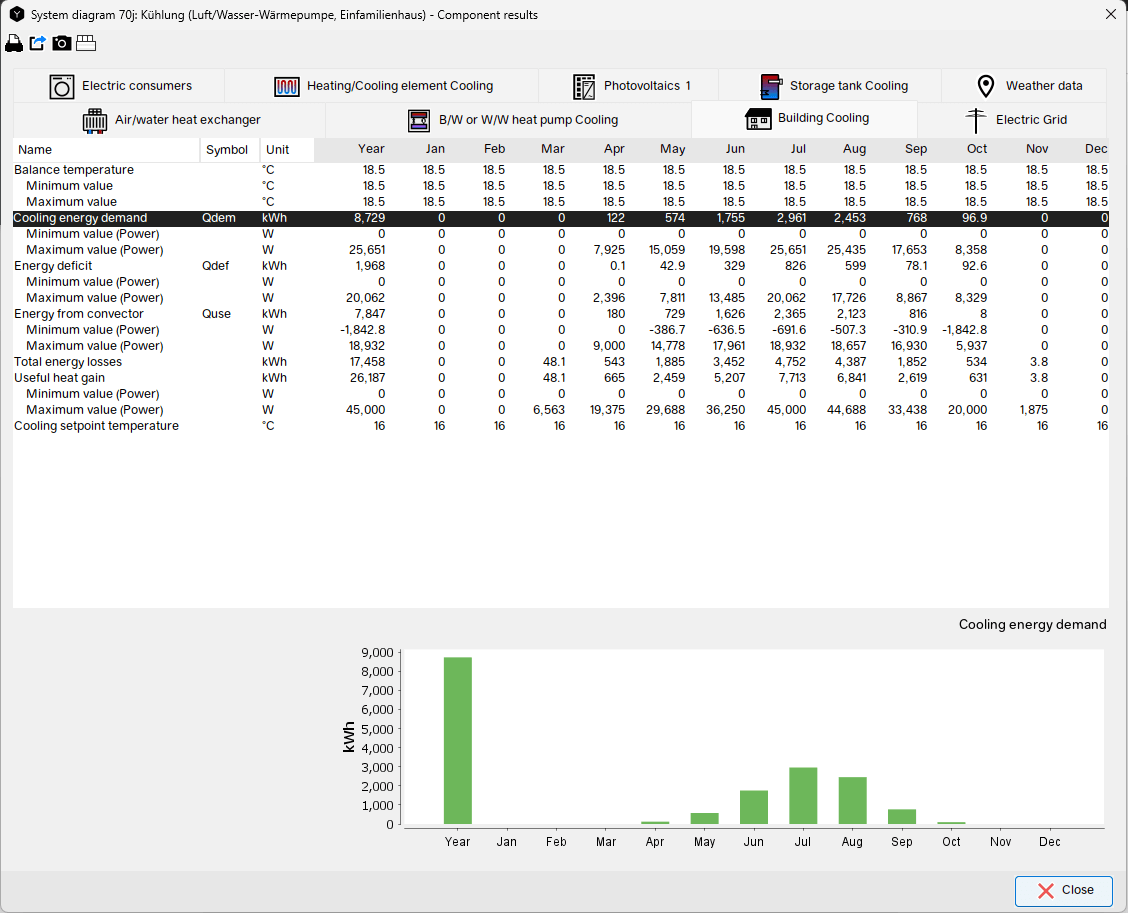Click the Storage tank Cooling tank icon

[771, 86]
